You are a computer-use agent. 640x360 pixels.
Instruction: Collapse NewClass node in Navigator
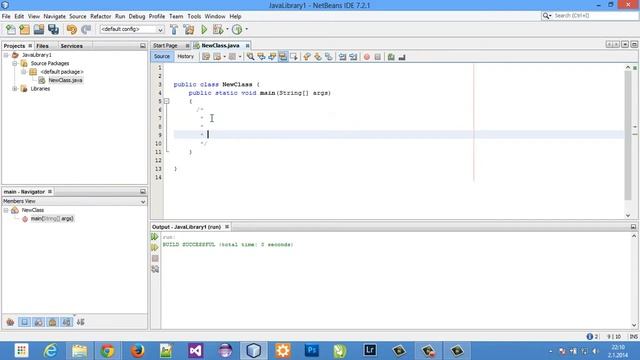6,210
